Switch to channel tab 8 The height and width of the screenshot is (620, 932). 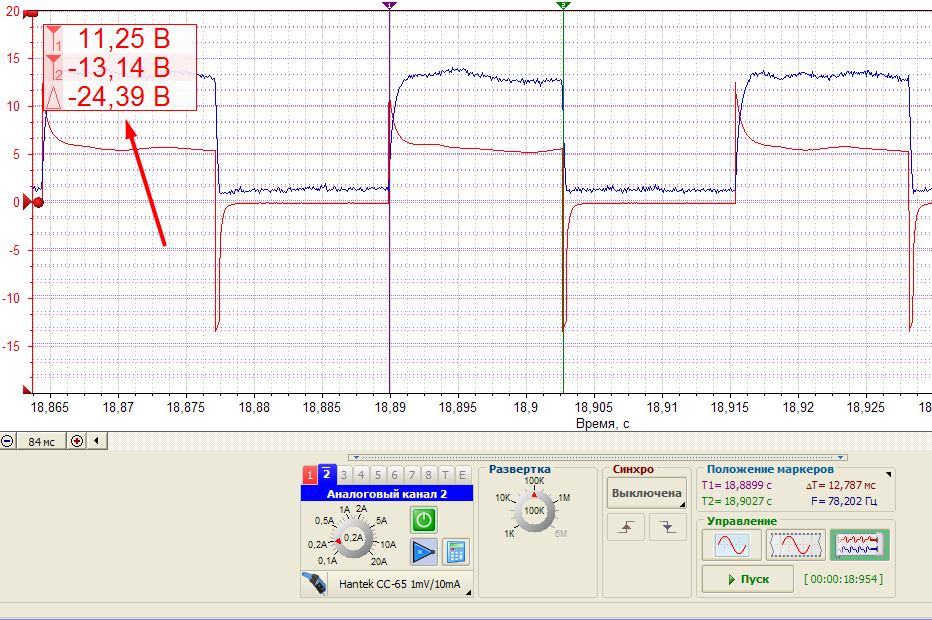pyautogui.click(x=428, y=475)
